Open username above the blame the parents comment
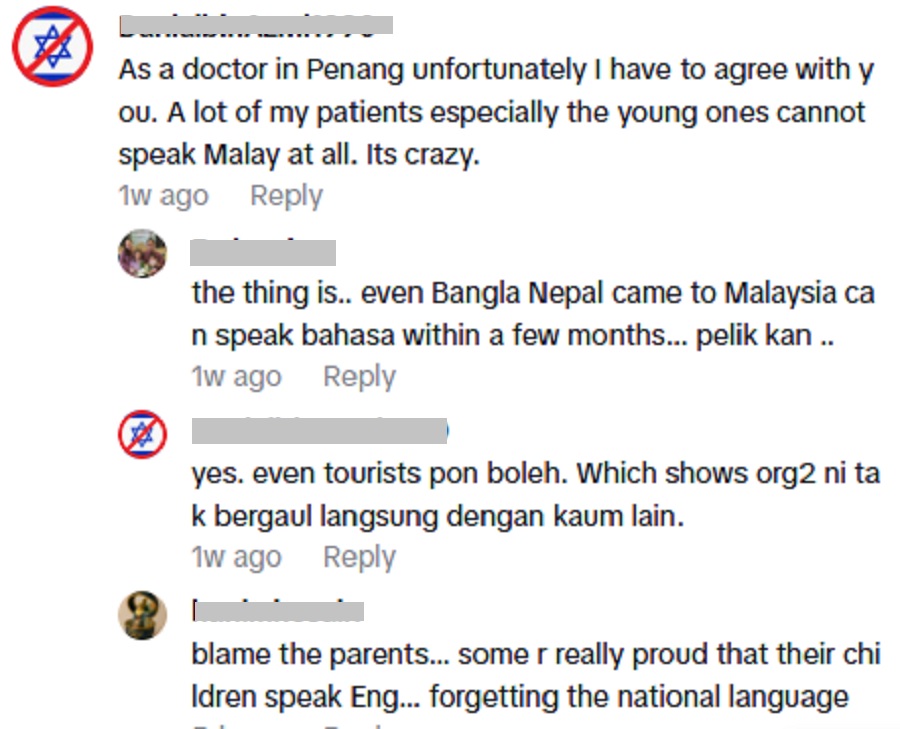Viewport: 900px width, 729px height. pos(277,609)
